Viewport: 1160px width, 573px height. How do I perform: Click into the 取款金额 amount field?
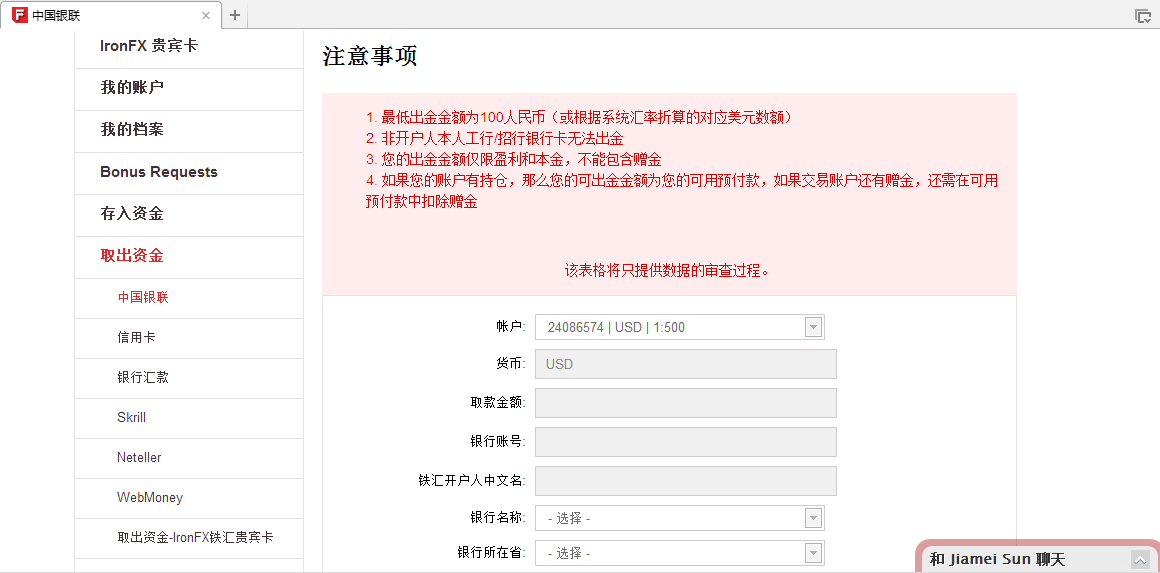[686, 403]
